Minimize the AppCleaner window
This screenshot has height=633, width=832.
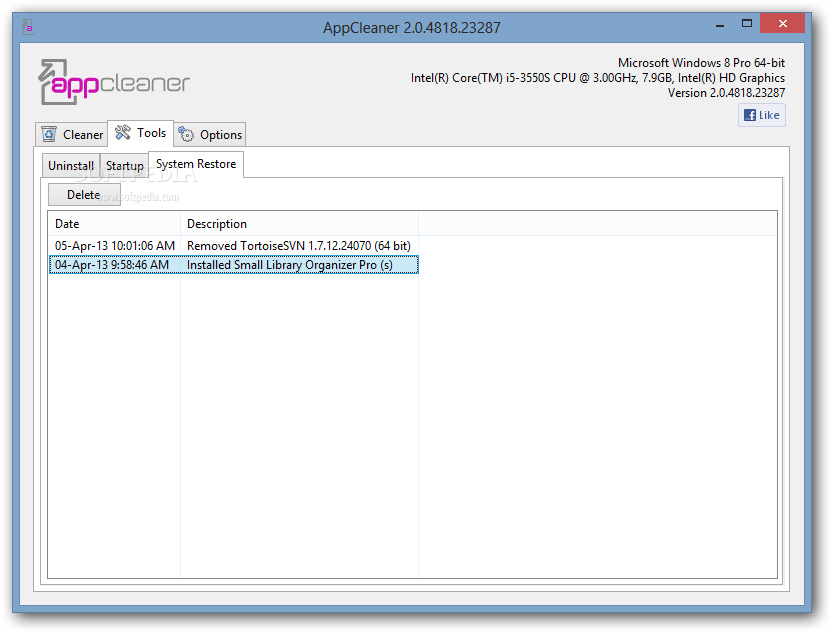(x=720, y=24)
